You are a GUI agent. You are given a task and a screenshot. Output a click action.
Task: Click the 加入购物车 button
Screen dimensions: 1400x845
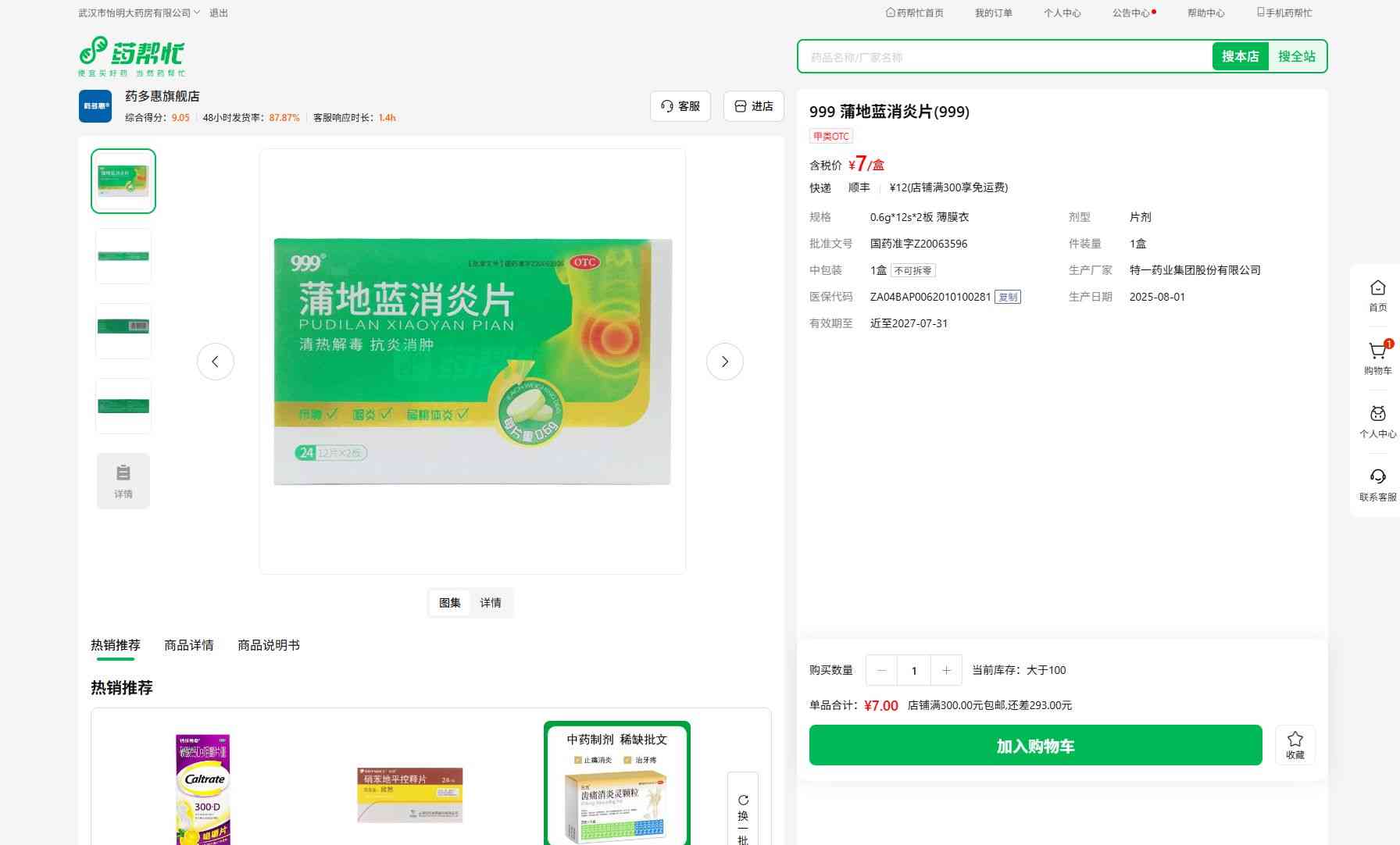pyautogui.click(x=1035, y=746)
